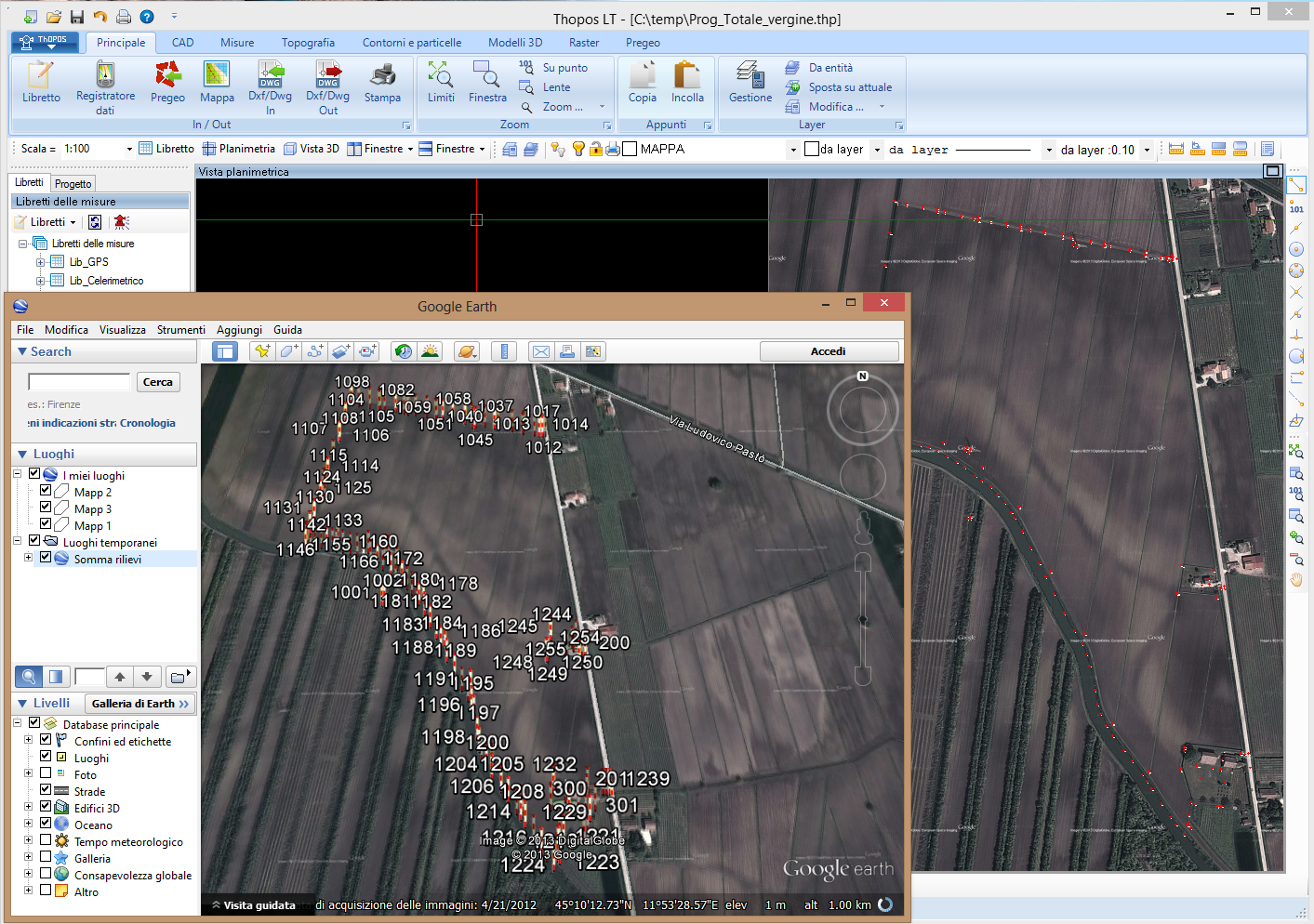Open the Mappa tool icon
This screenshot has height=924, width=1314.
coord(217,82)
